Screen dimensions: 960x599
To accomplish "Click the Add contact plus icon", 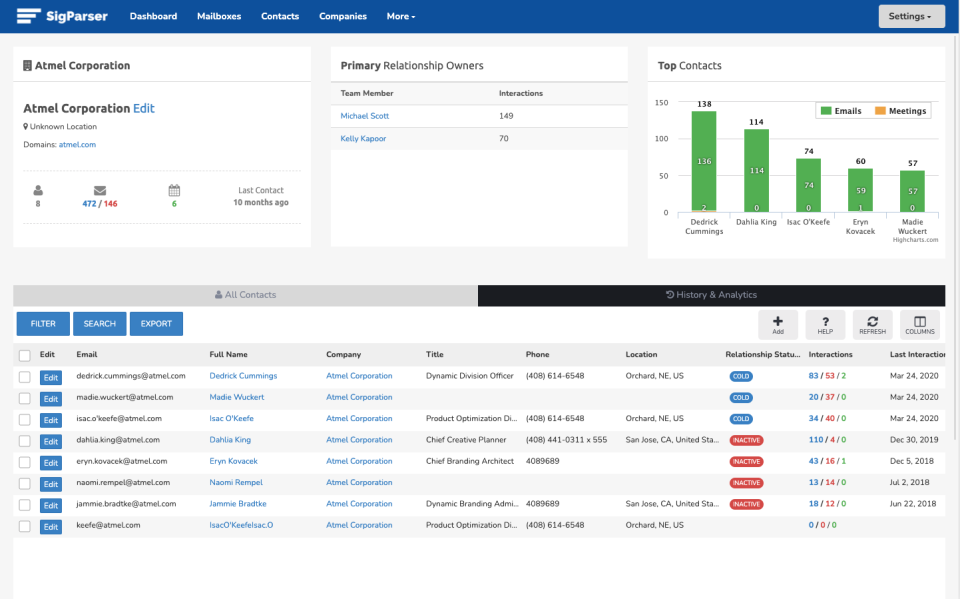I will 778,320.
